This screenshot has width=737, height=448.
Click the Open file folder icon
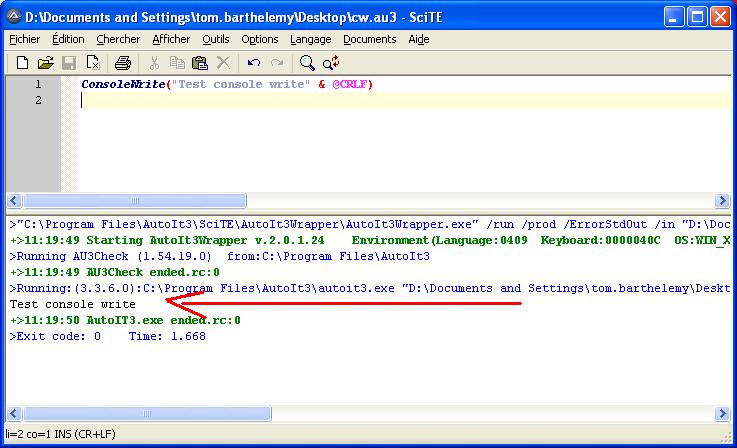pyautogui.click(x=46, y=63)
